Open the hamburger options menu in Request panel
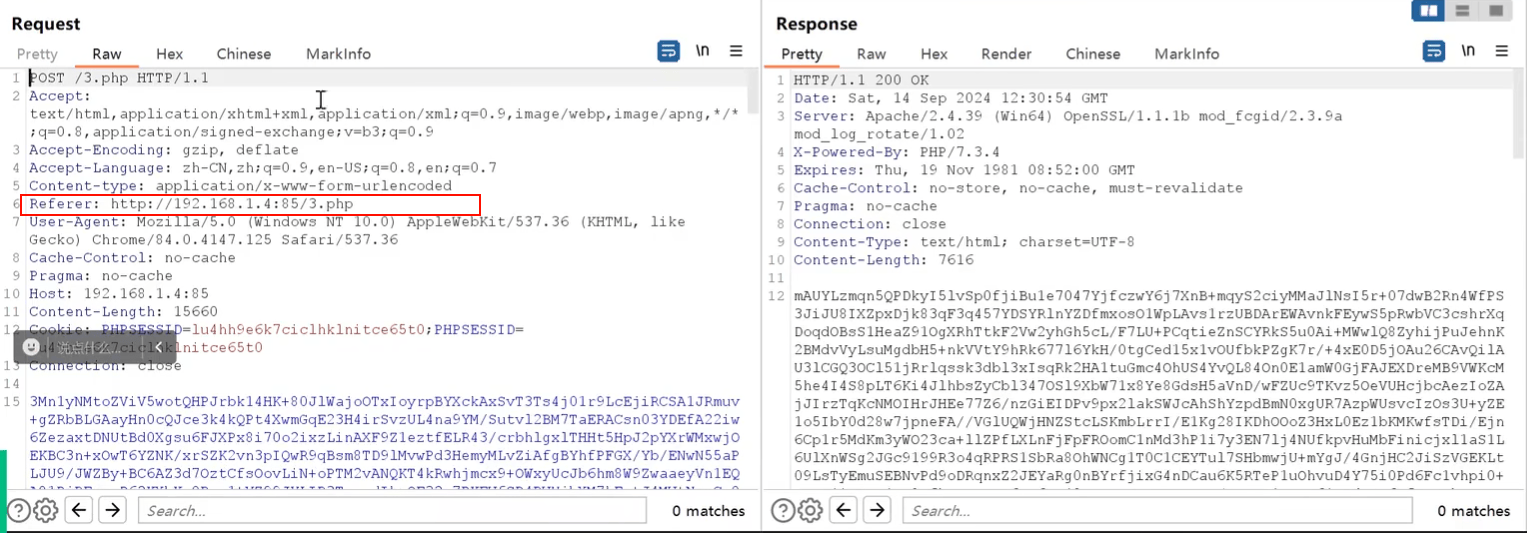1527x533 pixels. (x=736, y=52)
